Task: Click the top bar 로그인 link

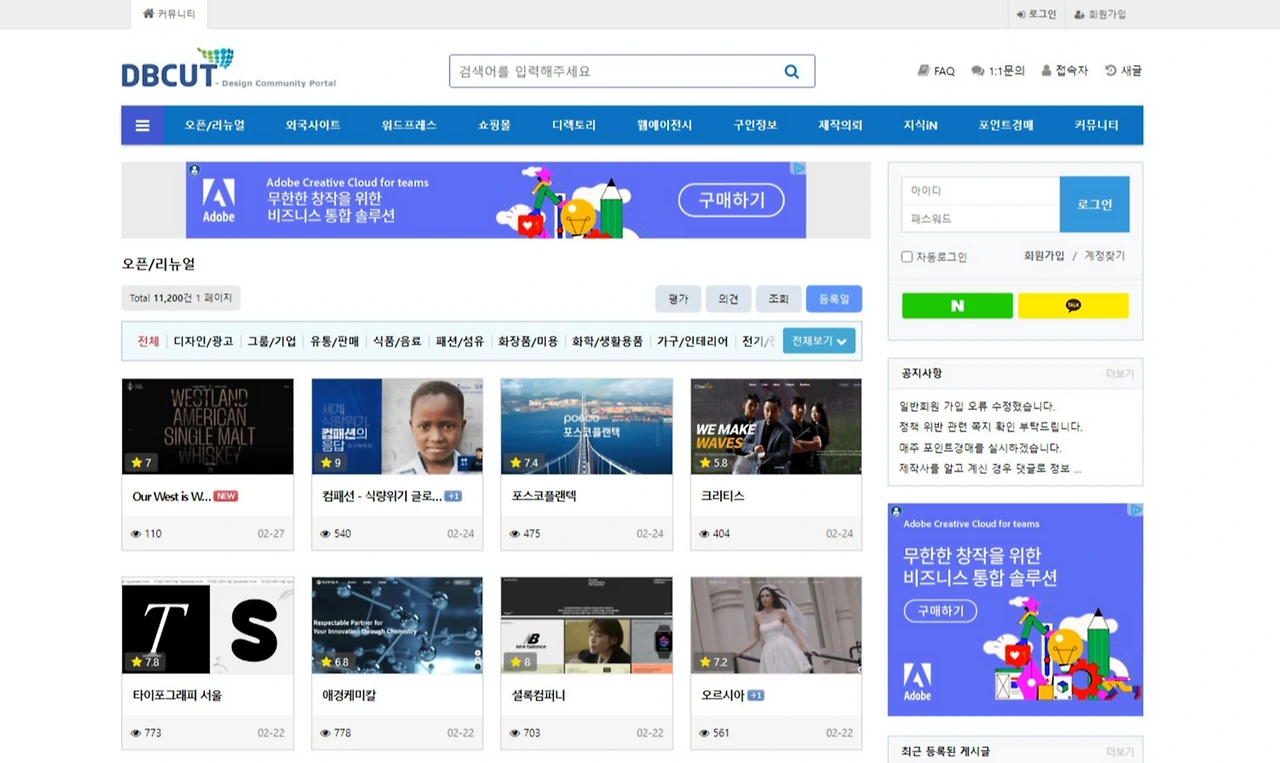Action: coord(1036,14)
